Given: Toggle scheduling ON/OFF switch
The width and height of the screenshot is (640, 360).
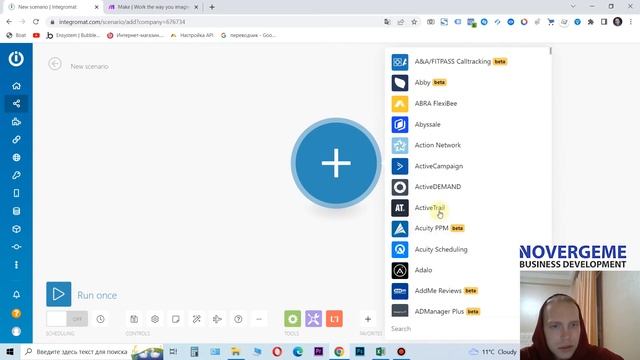Looking at the screenshot, I should [67, 319].
